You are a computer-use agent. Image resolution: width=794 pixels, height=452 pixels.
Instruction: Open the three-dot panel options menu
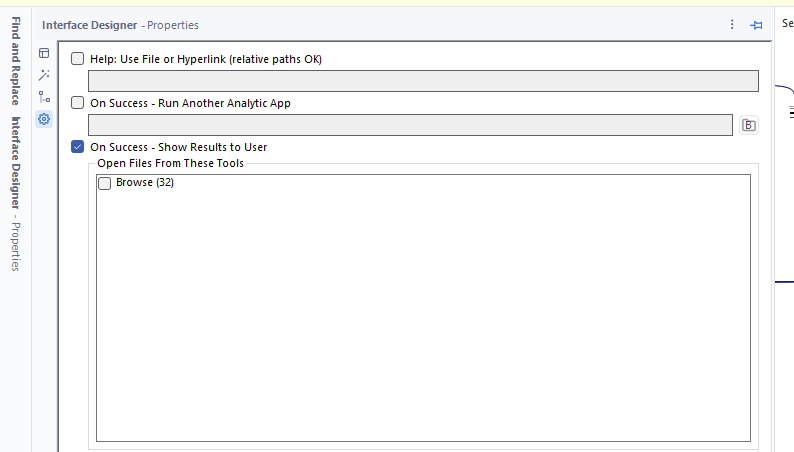[732, 25]
